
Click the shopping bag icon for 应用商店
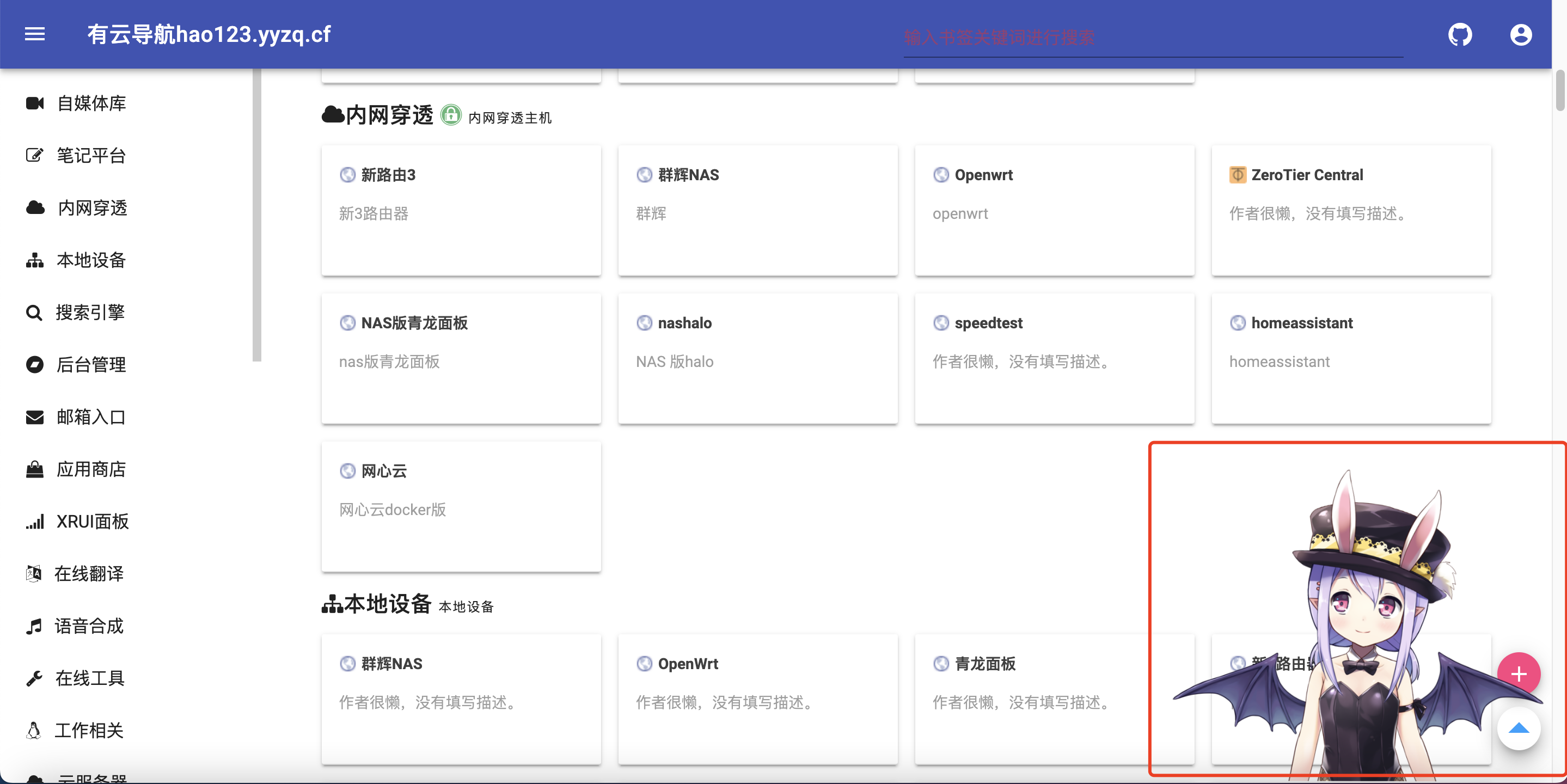[35, 469]
